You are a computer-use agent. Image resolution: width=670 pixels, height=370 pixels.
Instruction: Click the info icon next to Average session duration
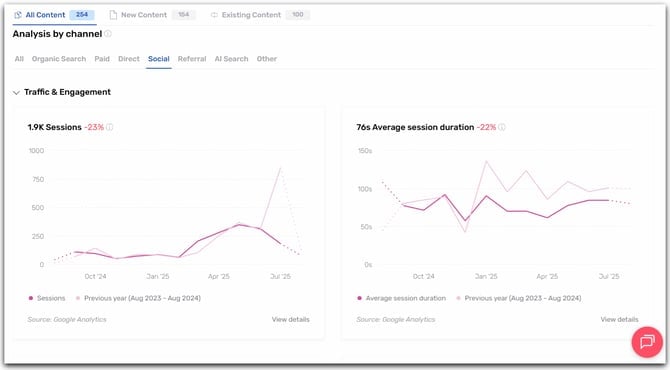pos(502,127)
